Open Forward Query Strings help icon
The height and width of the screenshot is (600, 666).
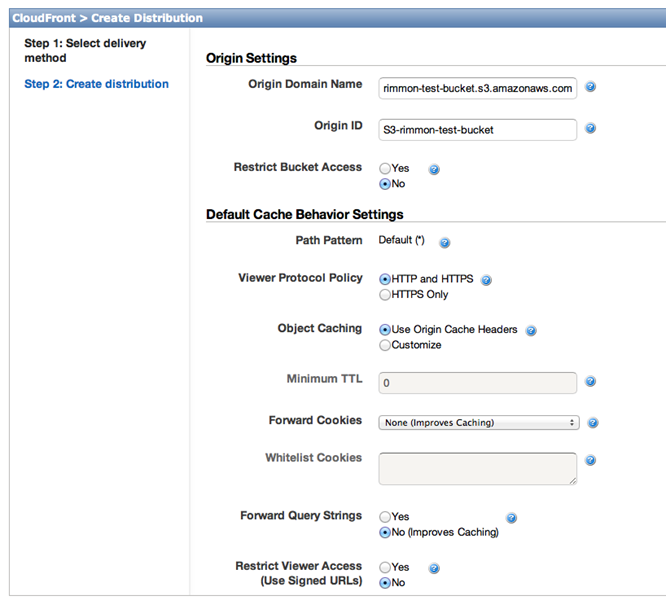pos(511,518)
